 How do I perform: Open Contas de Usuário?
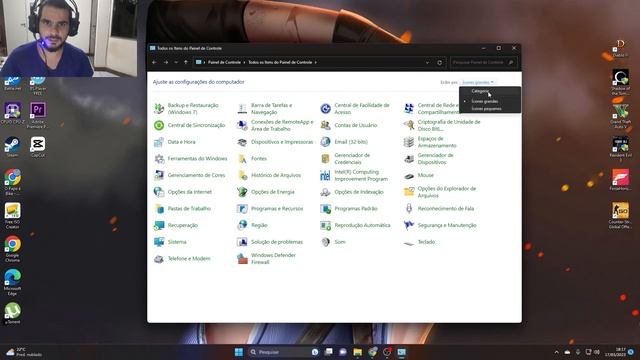pyautogui.click(x=349, y=125)
